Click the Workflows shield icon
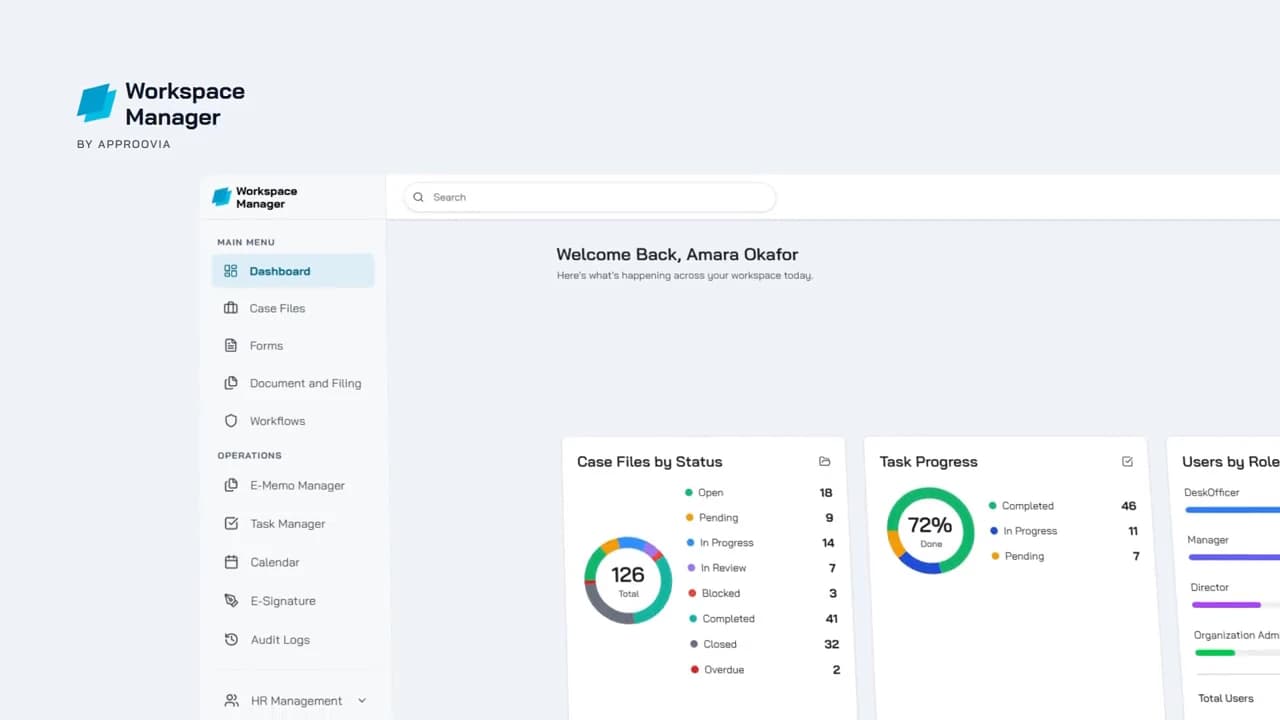1280x720 pixels. tap(231, 421)
